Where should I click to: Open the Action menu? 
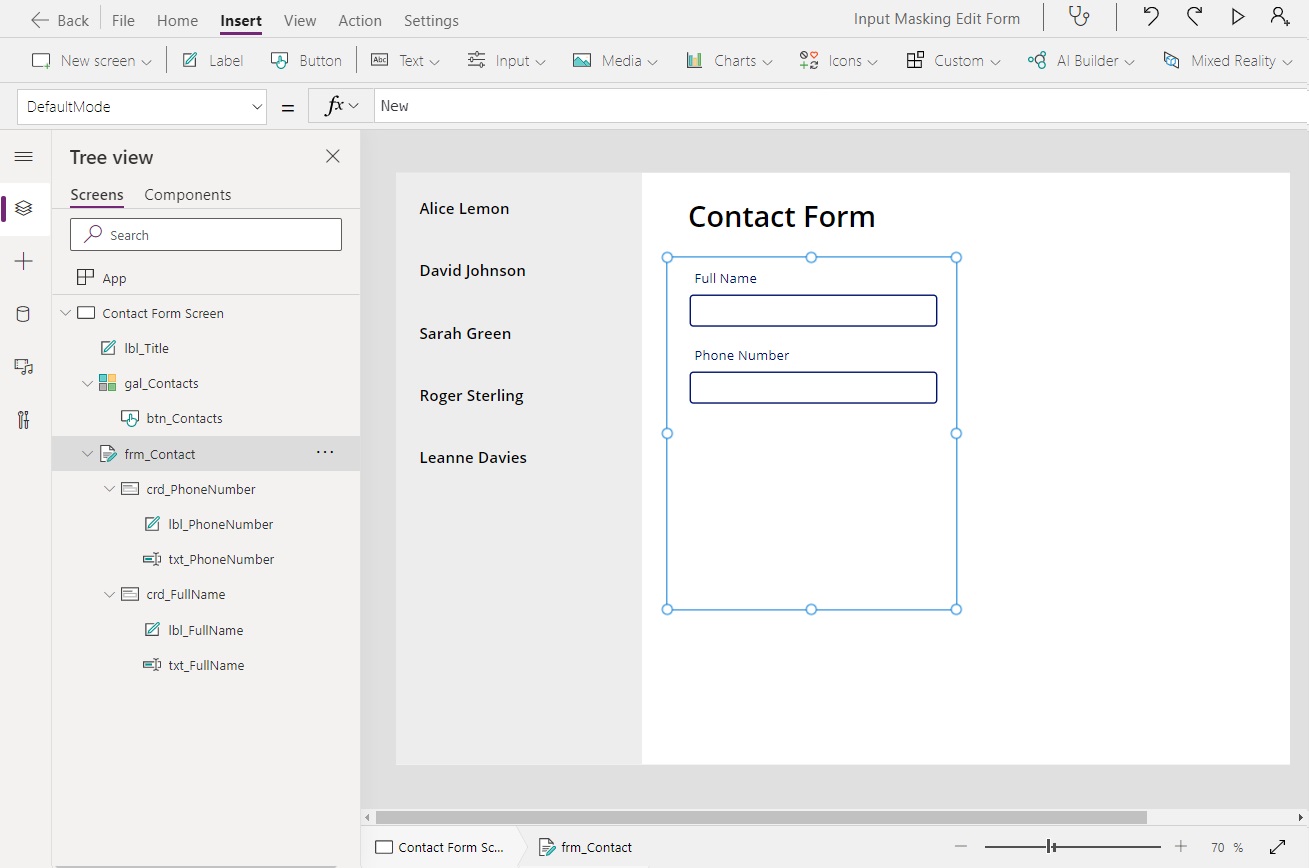click(x=359, y=20)
